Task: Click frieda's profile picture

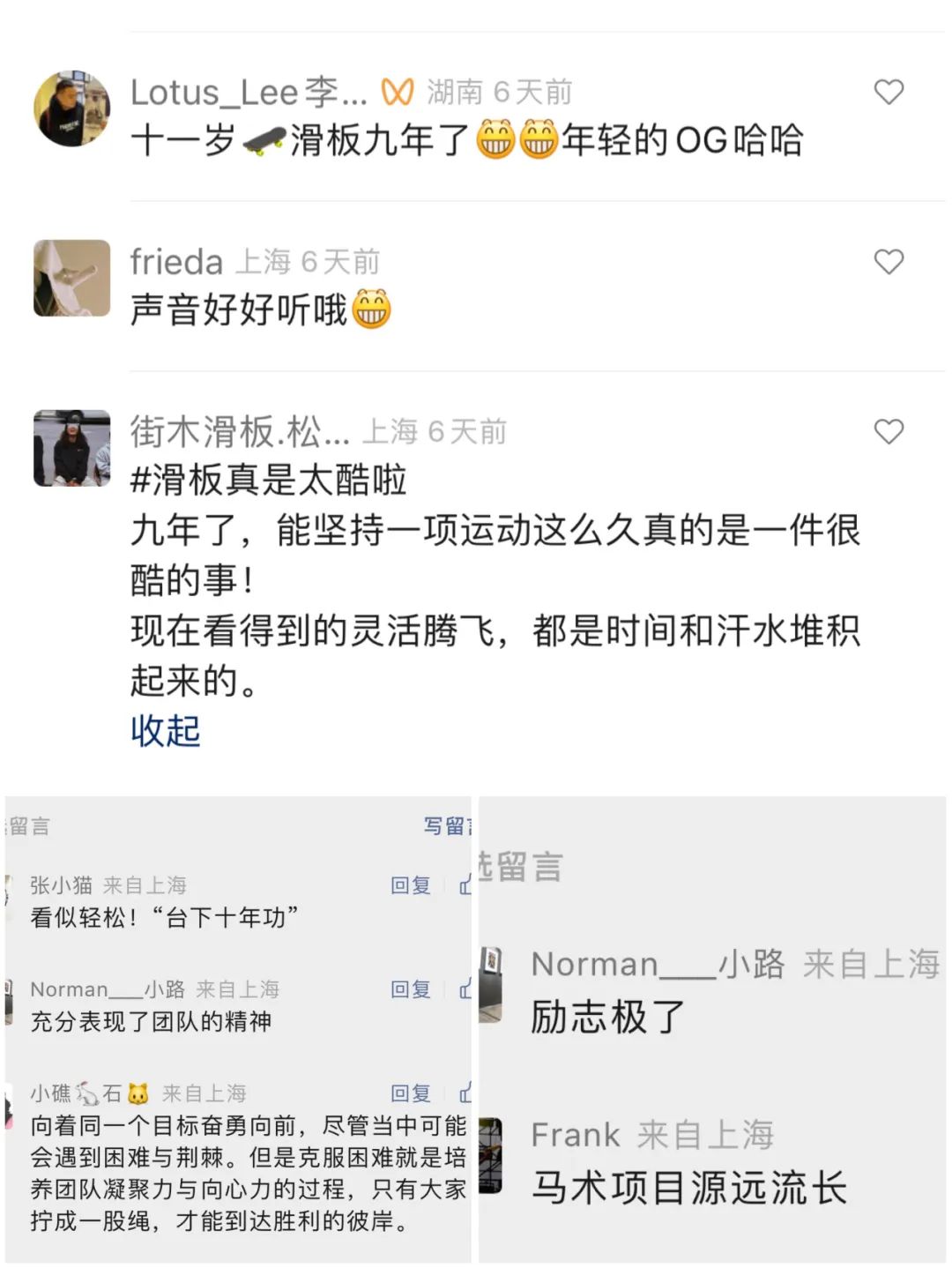Action: pos(72,278)
